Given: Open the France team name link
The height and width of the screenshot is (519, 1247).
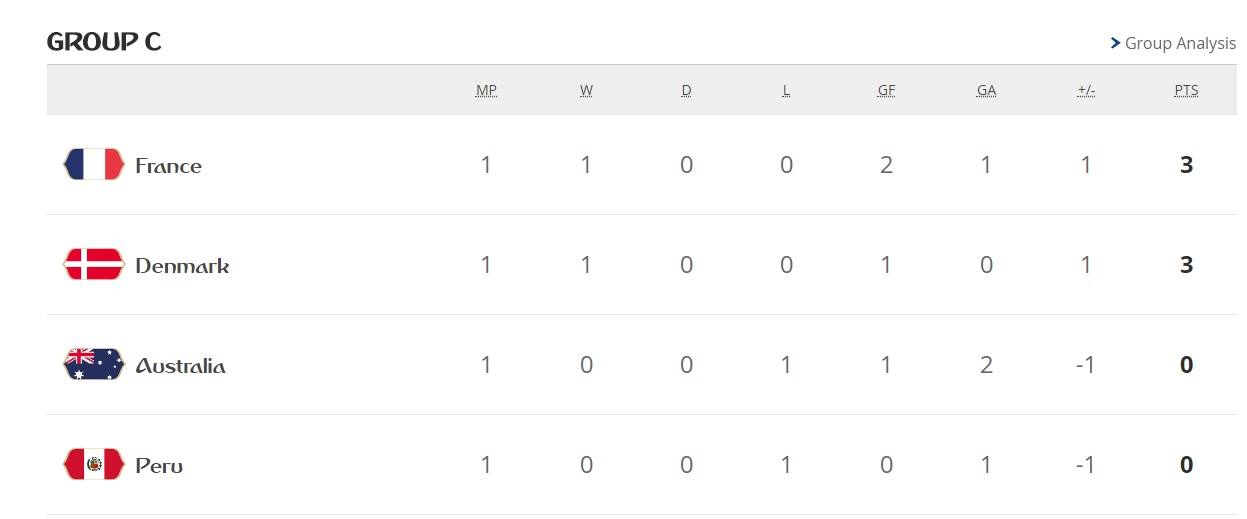Looking at the screenshot, I should pos(168,166).
